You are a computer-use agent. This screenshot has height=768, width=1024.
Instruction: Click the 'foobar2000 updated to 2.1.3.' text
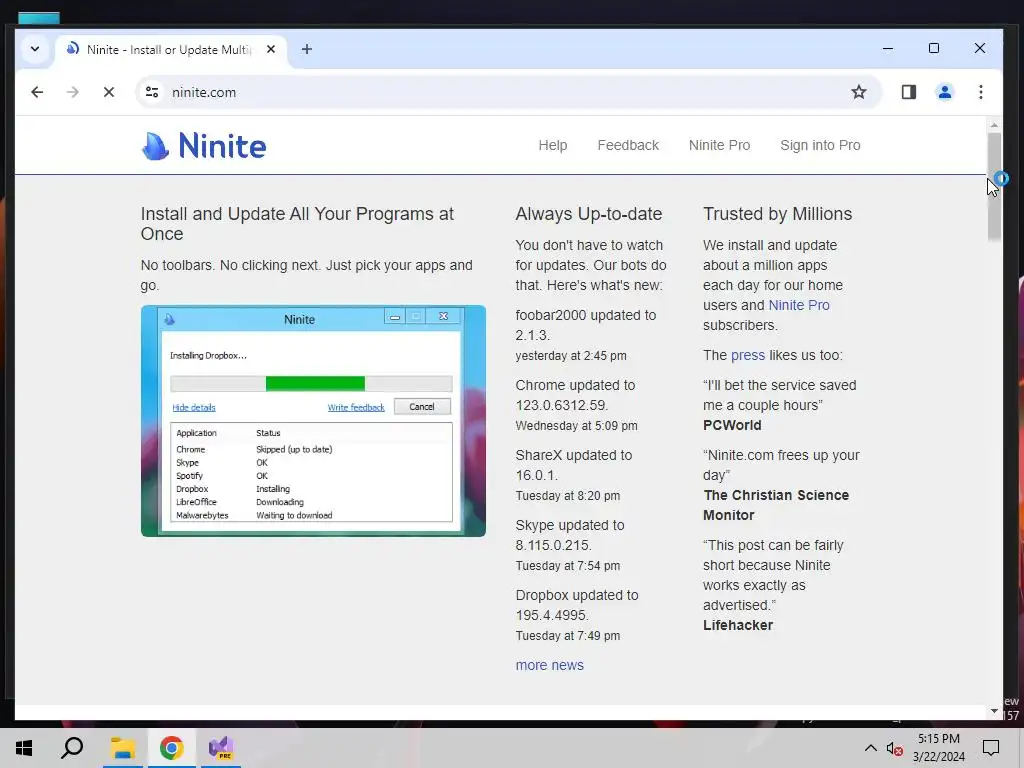(x=586, y=325)
